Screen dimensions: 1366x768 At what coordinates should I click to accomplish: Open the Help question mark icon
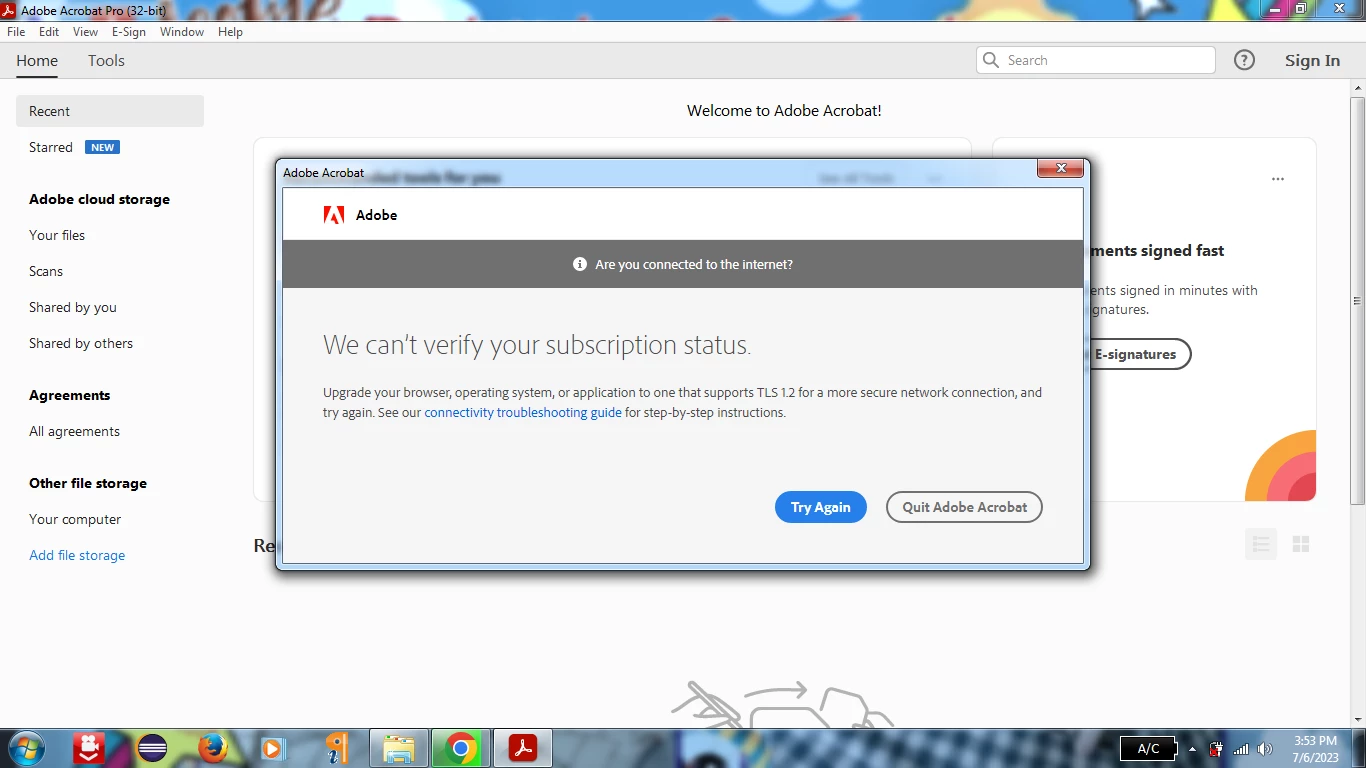pos(1244,60)
